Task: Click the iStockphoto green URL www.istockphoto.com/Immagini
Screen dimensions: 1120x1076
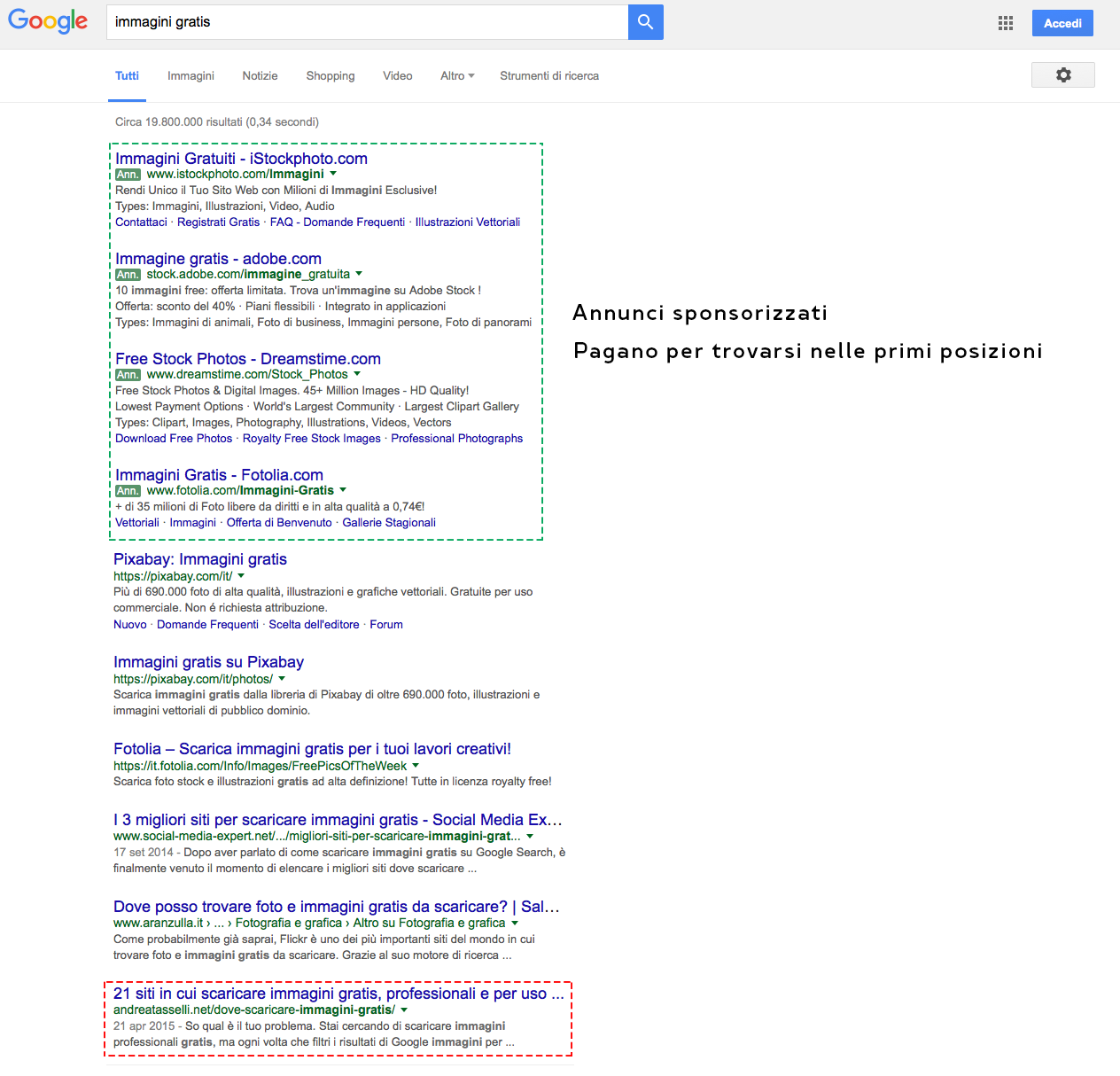Action: (236, 175)
